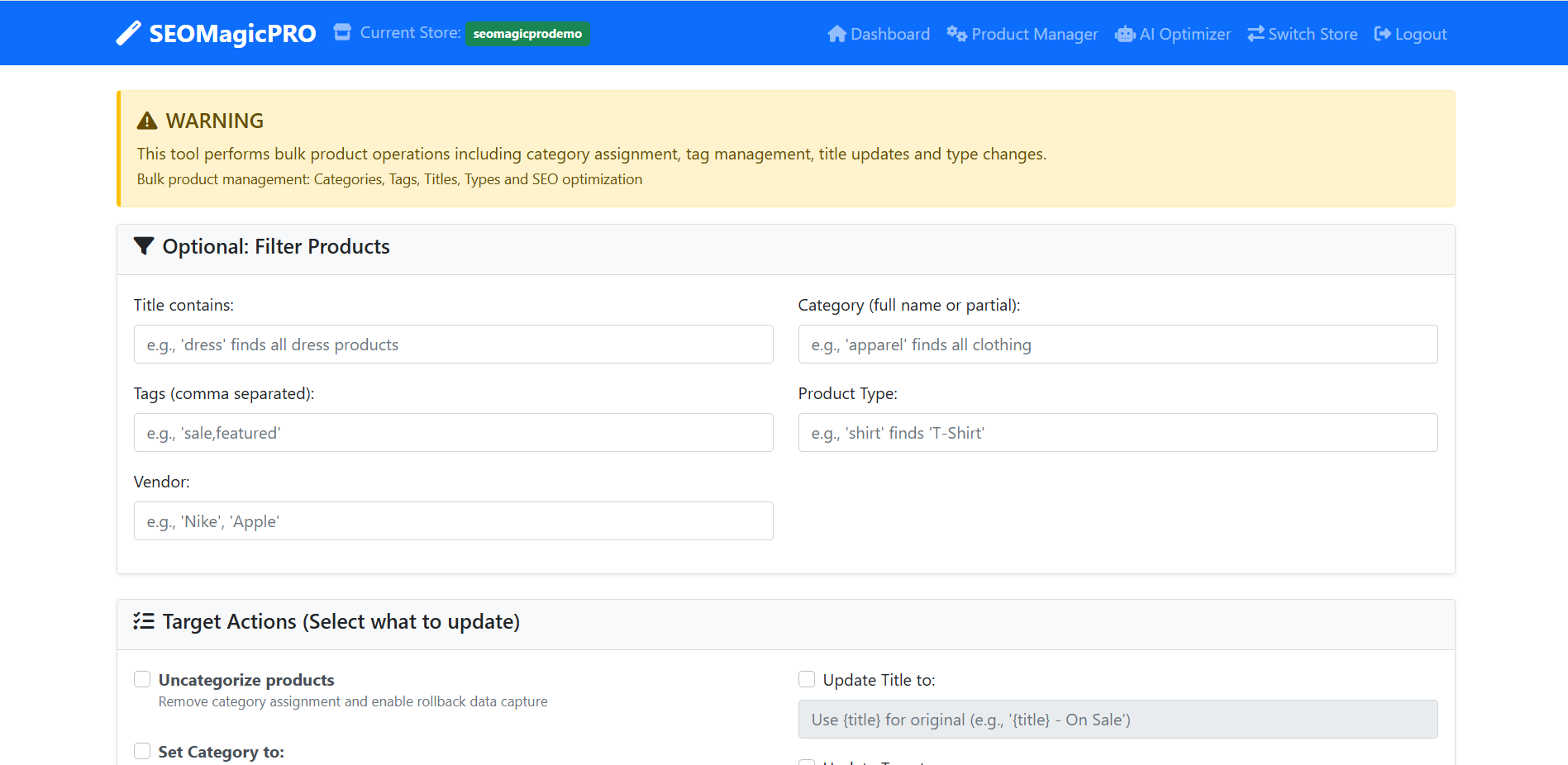Check the Set Category to option
This screenshot has width=1568, height=765.
pyautogui.click(x=142, y=751)
